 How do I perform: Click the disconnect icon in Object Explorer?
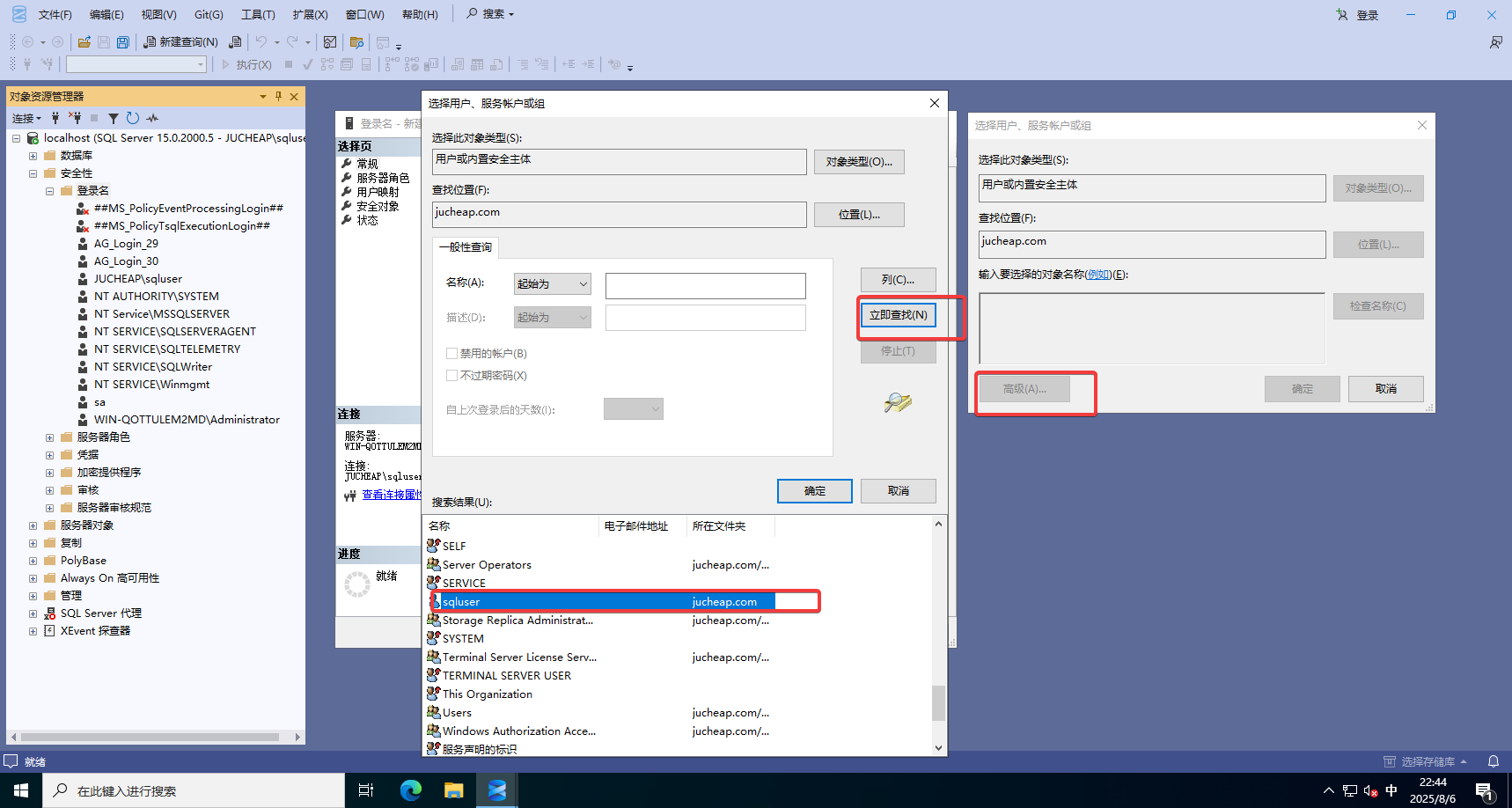(75, 118)
